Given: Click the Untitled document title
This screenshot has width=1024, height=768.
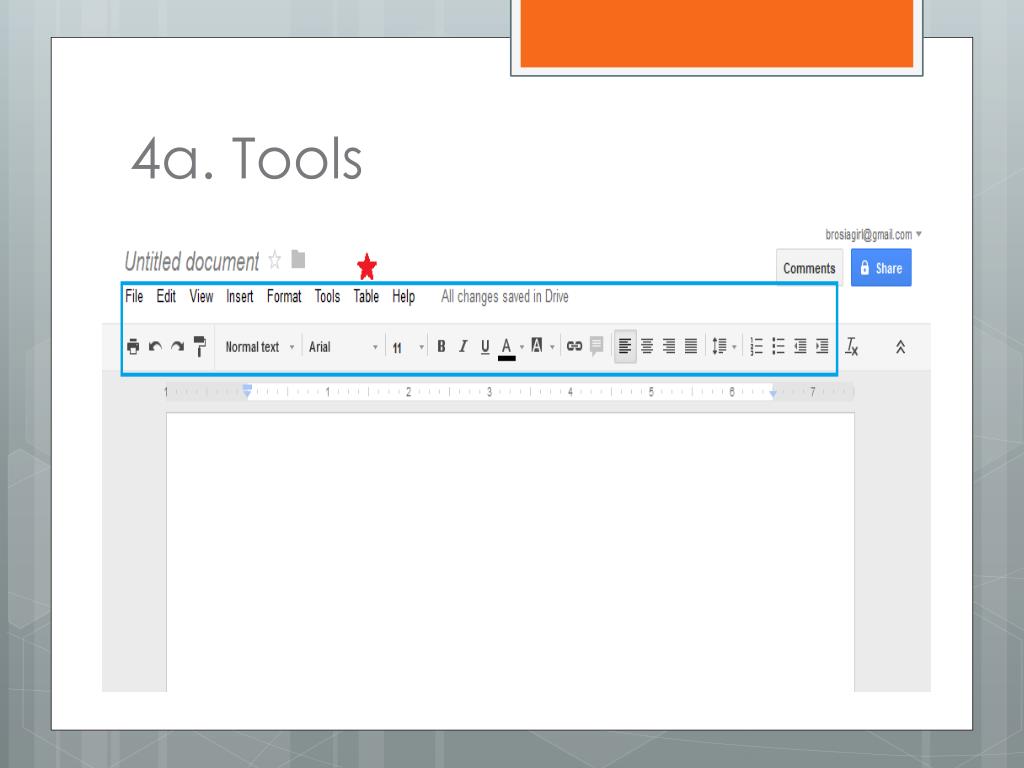Looking at the screenshot, I should click(192, 262).
